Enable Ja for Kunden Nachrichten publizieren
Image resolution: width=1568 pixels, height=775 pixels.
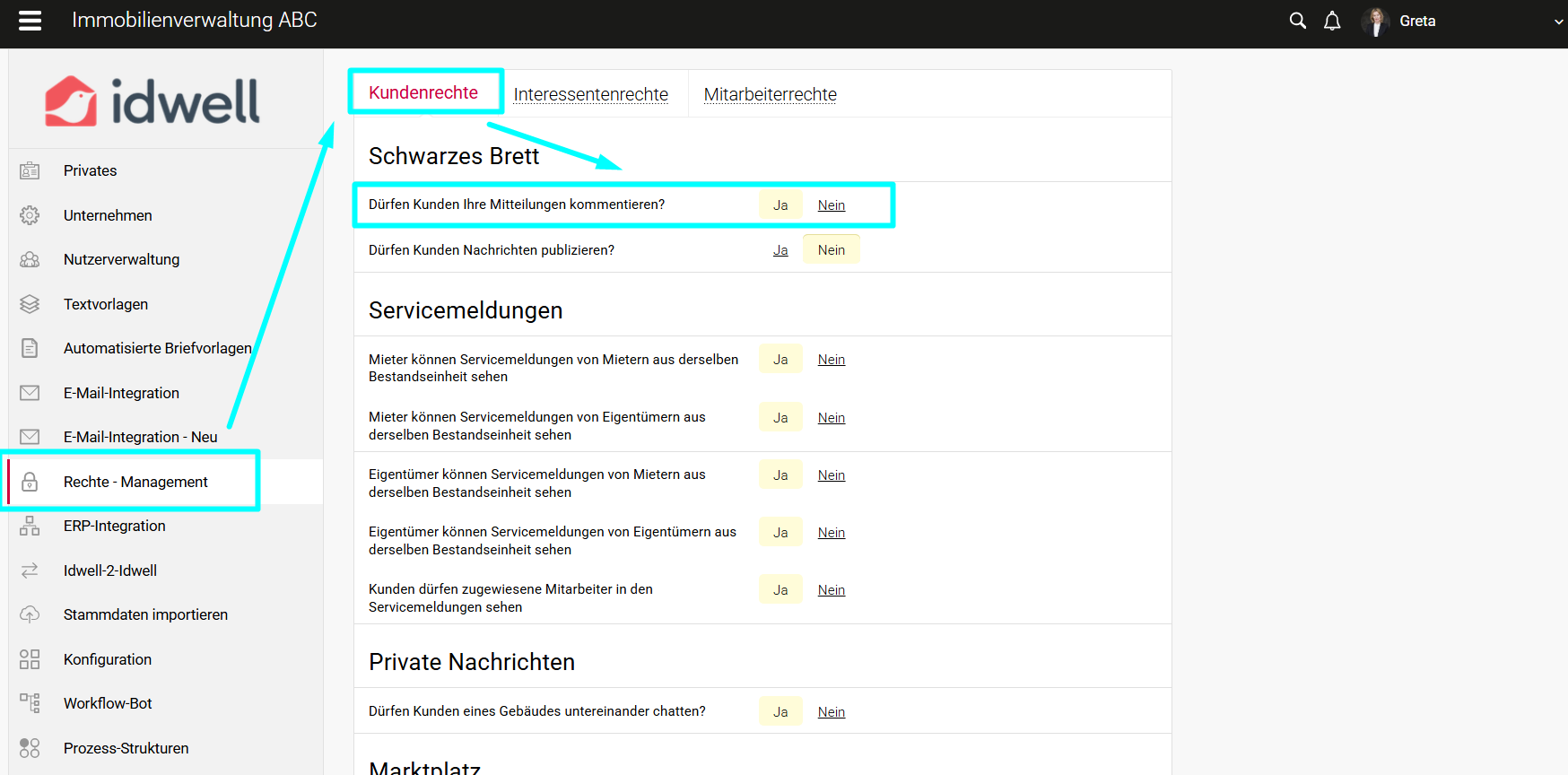pos(780,250)
